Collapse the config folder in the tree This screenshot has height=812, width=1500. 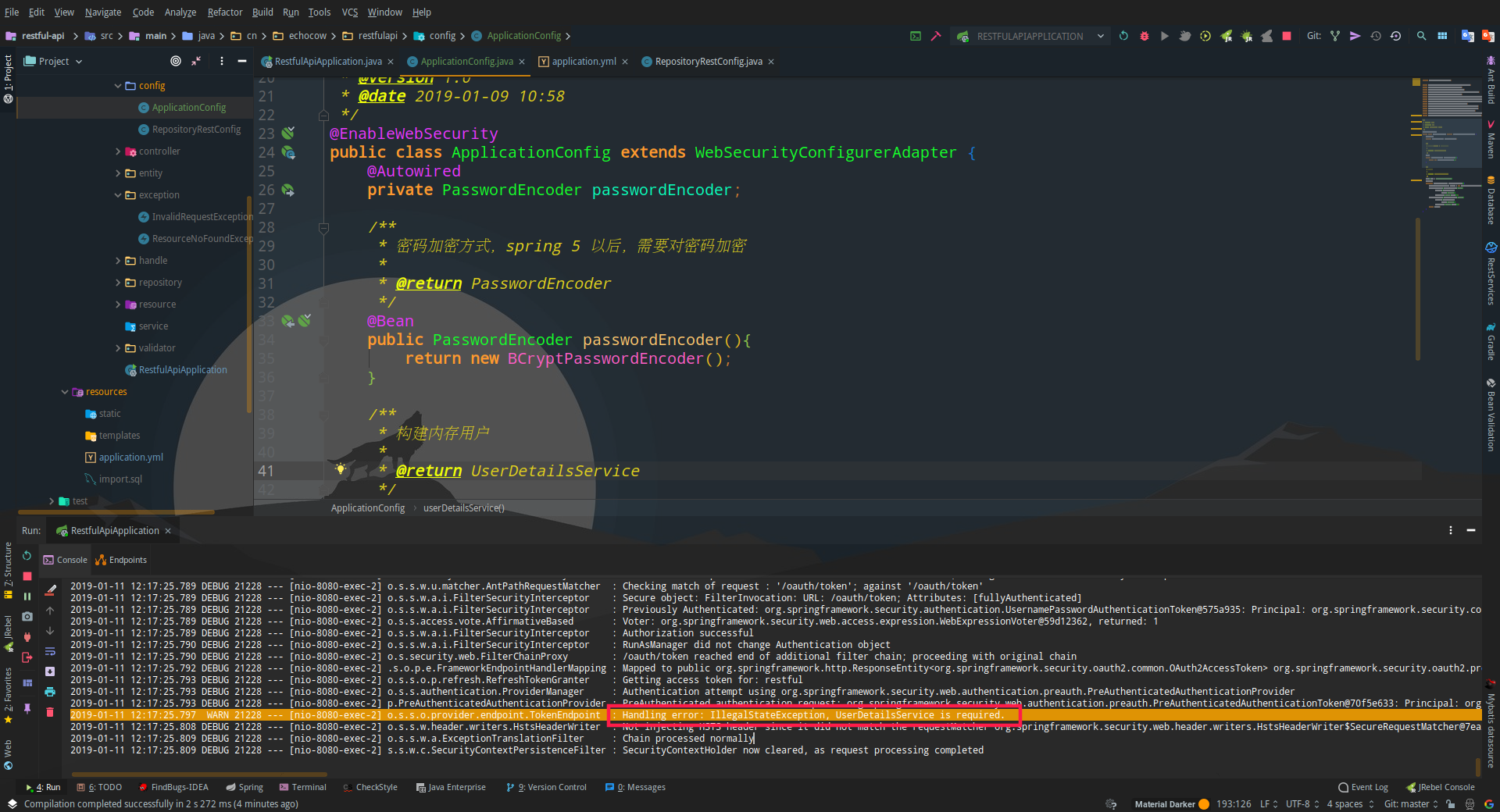click(x=118, y=86)
